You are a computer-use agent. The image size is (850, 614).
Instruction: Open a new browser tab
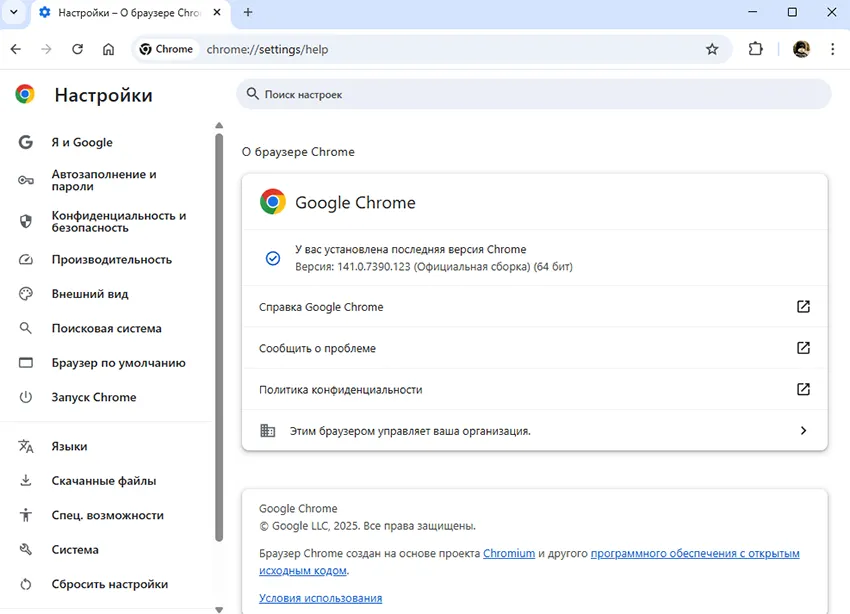click(x=248, y=13)
